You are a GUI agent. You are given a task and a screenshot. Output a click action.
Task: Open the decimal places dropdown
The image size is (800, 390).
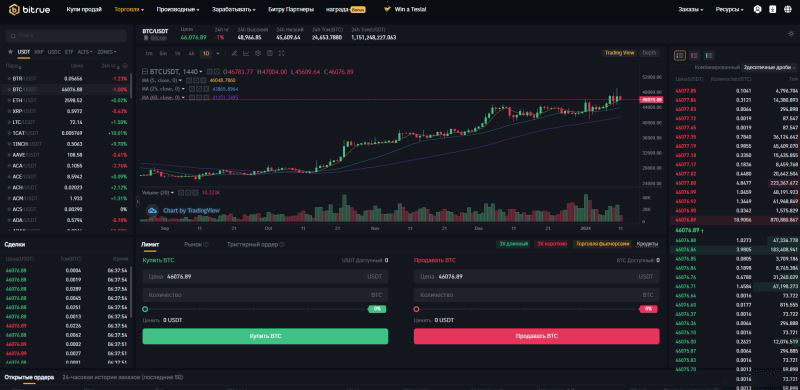point(769,67)
